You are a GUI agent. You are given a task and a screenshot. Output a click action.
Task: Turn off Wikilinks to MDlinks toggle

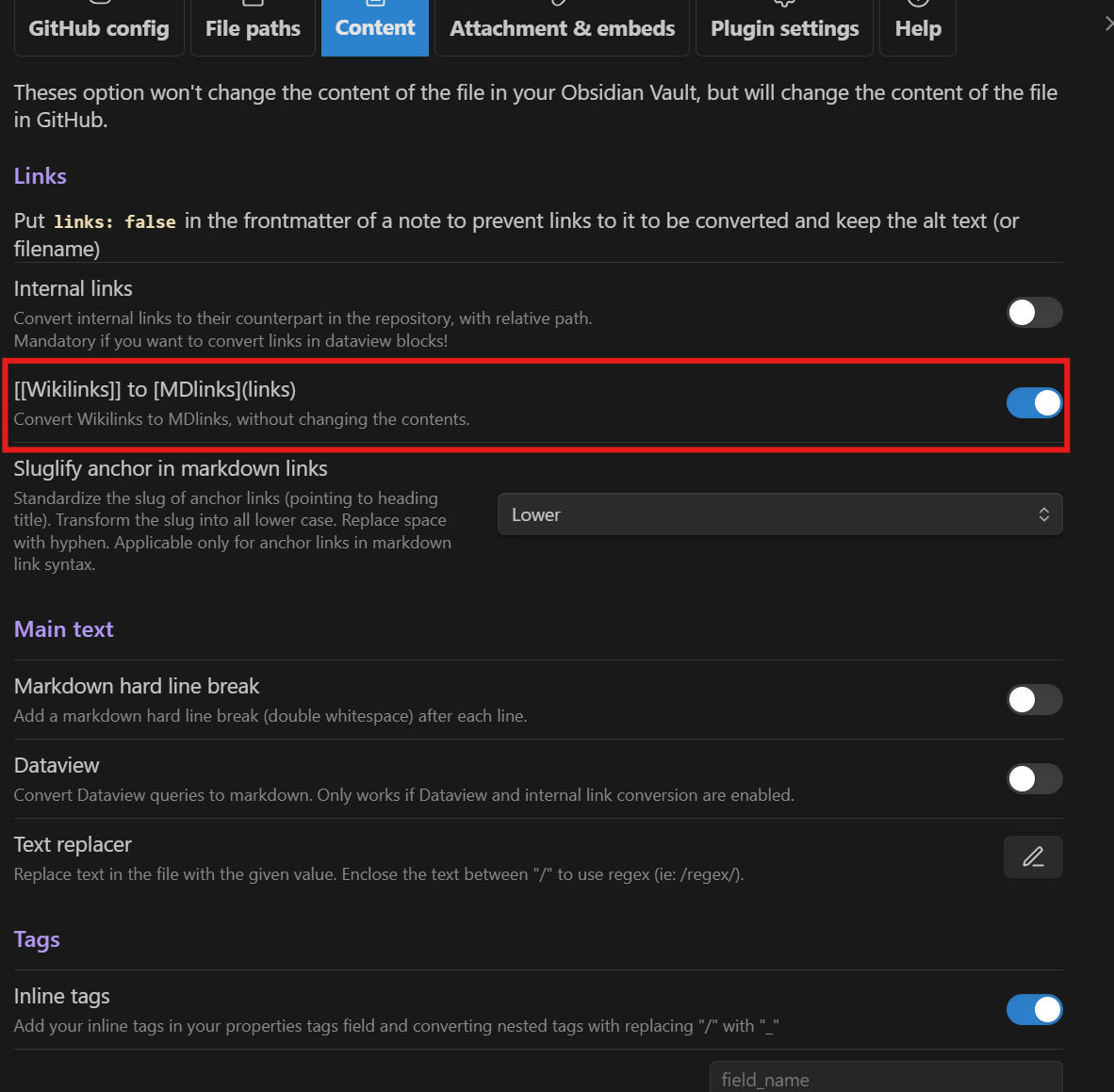[1034, 403]
